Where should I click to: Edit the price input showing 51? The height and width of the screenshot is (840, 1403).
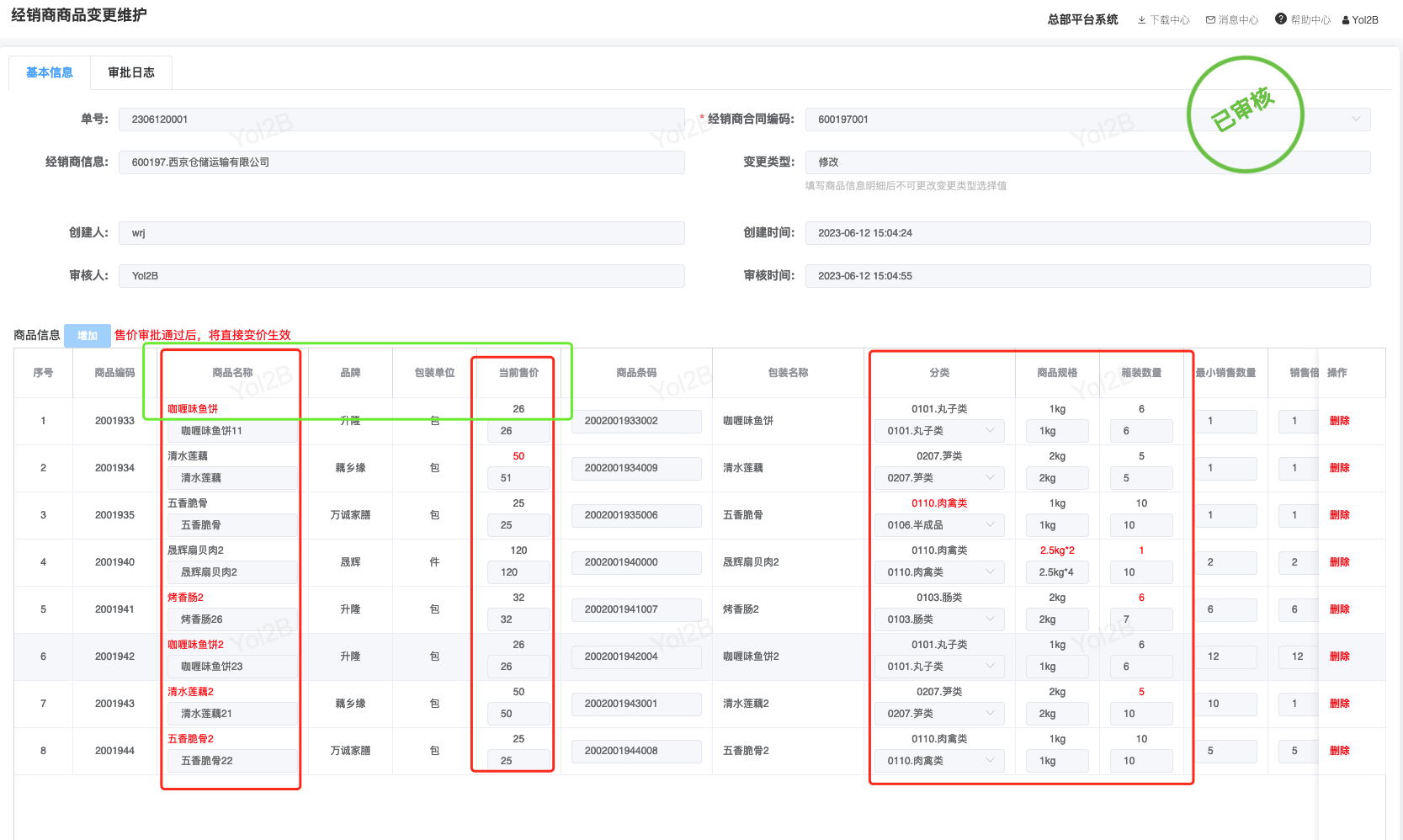(x=518, y=478)
